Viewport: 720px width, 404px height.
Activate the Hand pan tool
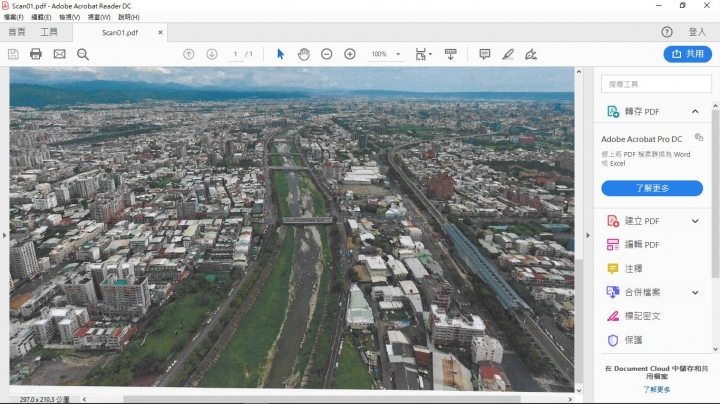tap(304, 54)
